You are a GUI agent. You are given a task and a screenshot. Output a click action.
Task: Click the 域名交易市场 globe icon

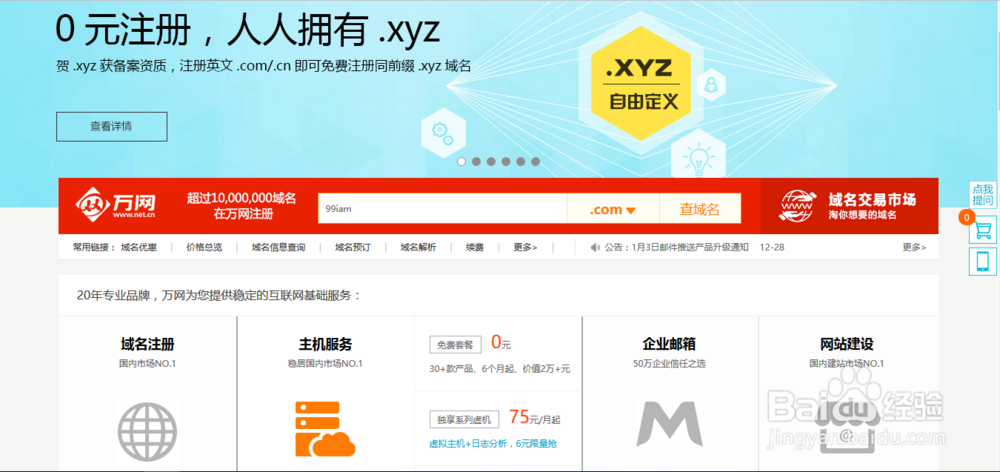[x=798, y=206]
